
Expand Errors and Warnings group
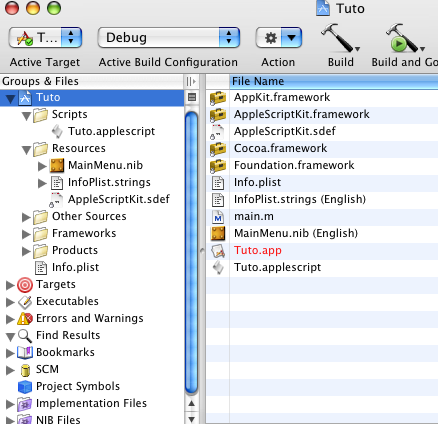point(10,319)
